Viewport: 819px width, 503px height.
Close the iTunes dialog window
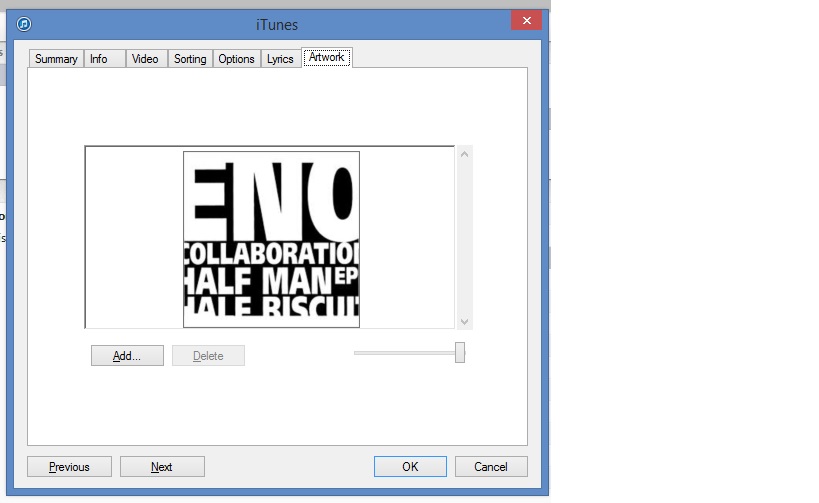526,20
